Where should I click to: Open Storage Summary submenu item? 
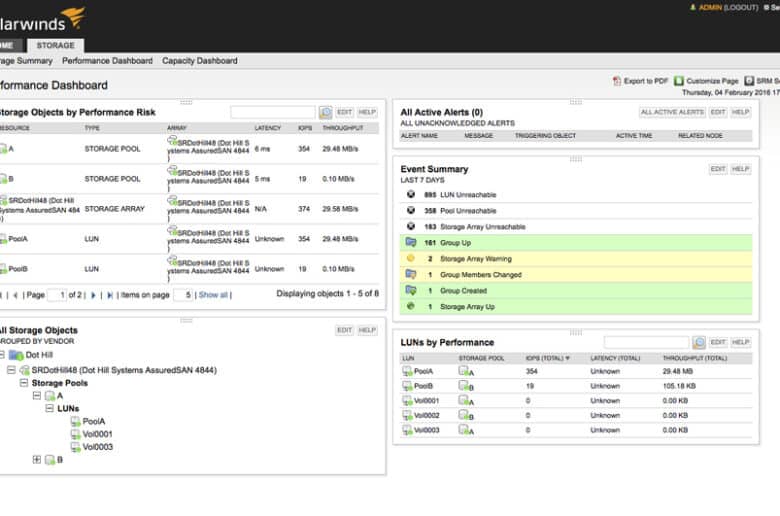26,61
